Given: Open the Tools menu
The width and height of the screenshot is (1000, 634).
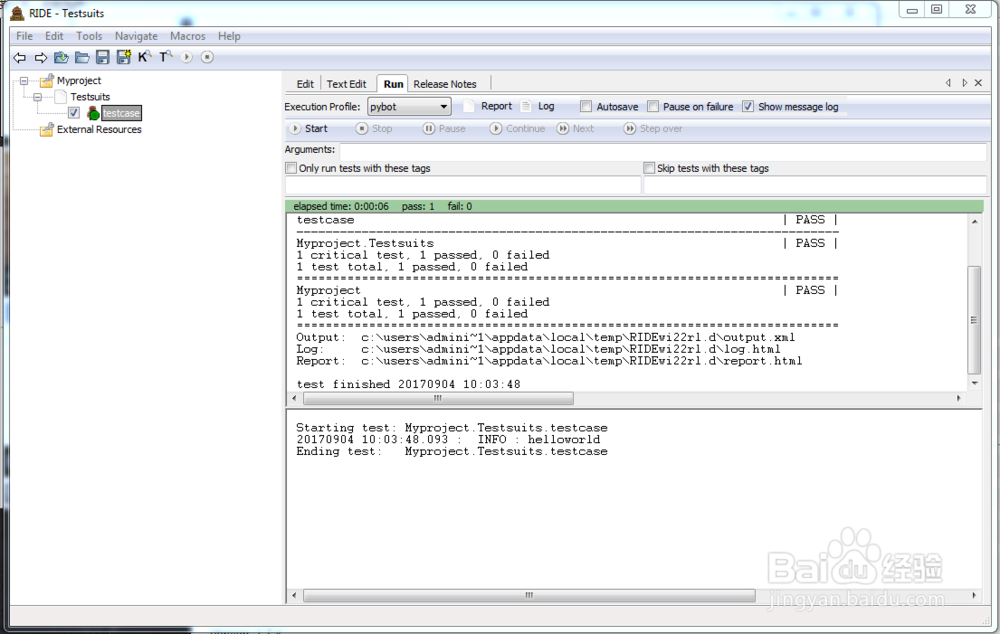Looking at the screenshot, I should [x=89, y=36].
